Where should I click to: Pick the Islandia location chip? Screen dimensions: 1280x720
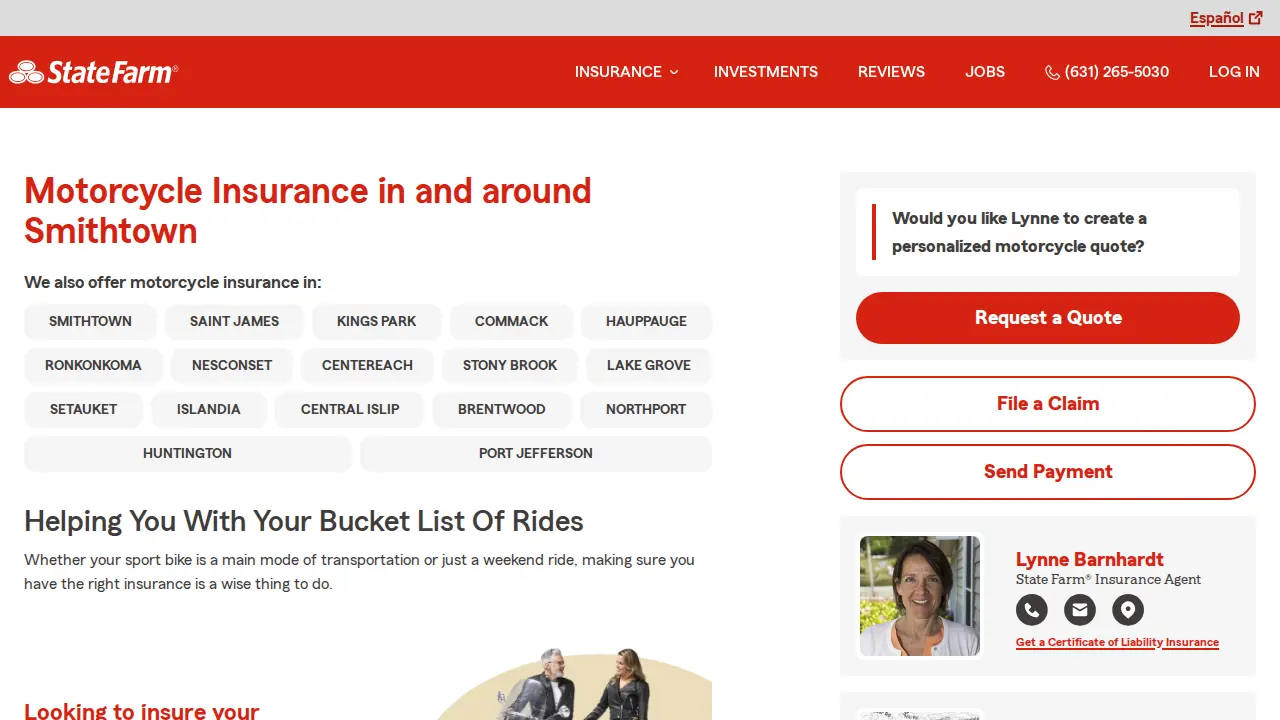(x=209, y=409)
